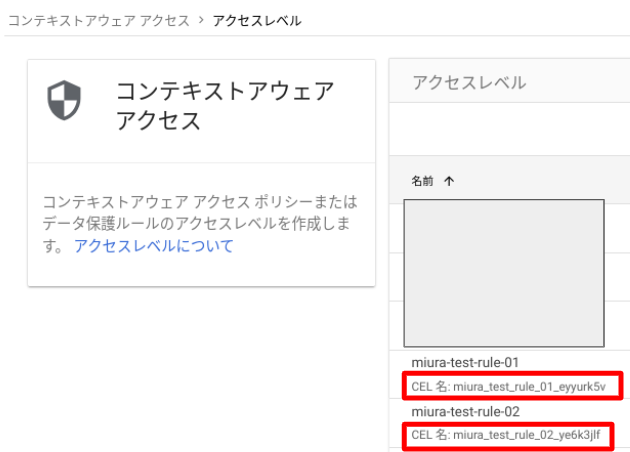Sort by 名前 column header
This screenshot has width=630, height=452.
[422, 181]
